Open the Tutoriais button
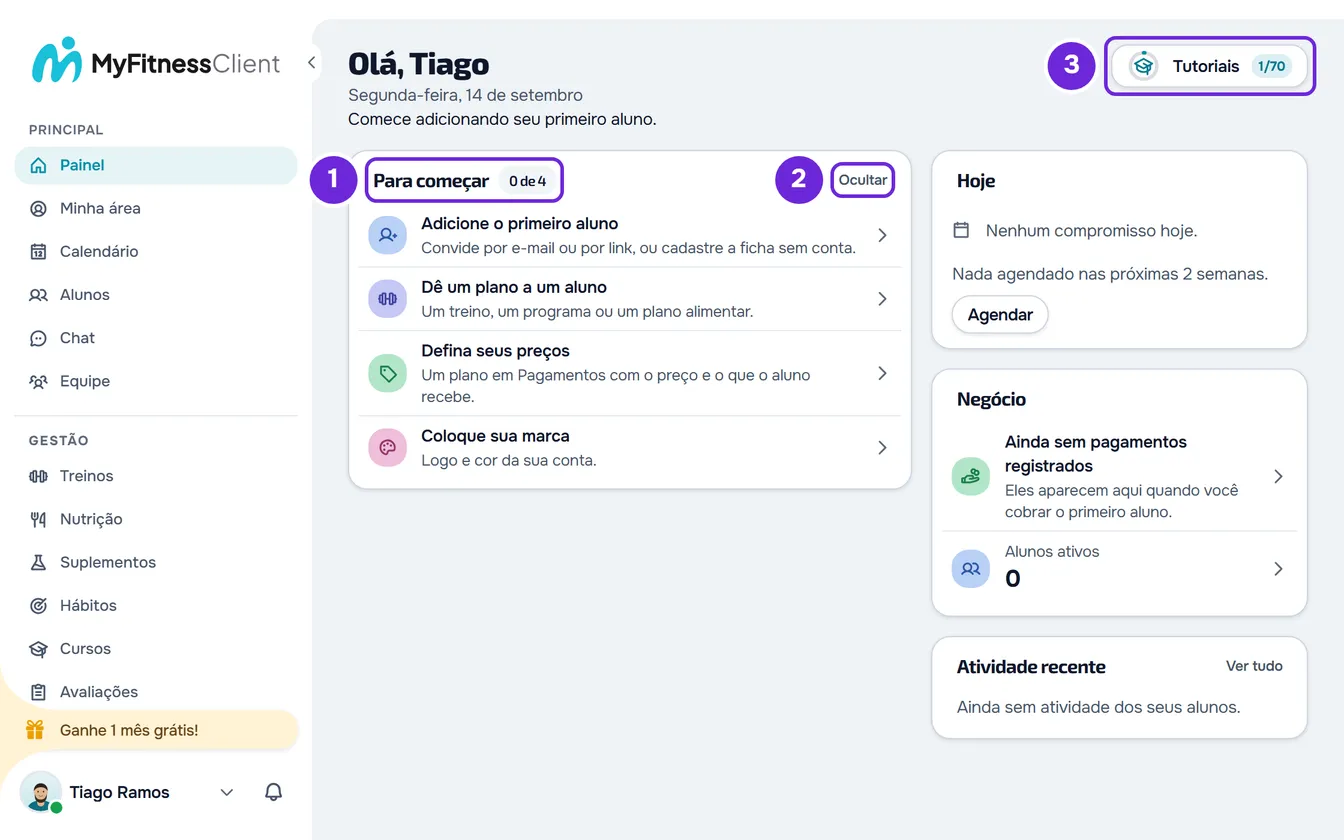The height and width of the screenshot is (840, 1344). point(1210,66)
